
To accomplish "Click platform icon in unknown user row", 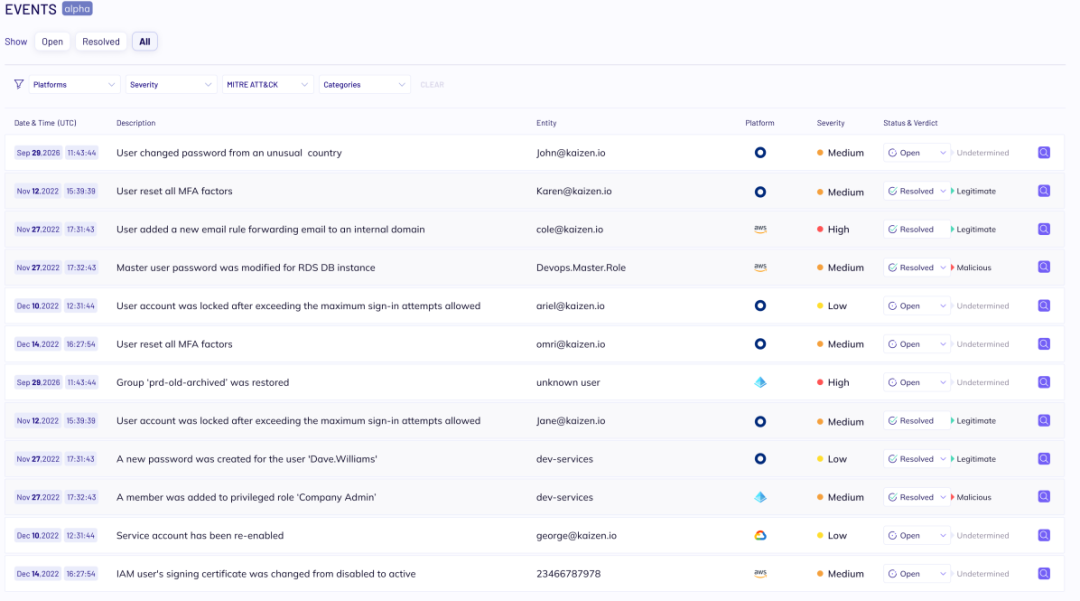I will (760, 382).
